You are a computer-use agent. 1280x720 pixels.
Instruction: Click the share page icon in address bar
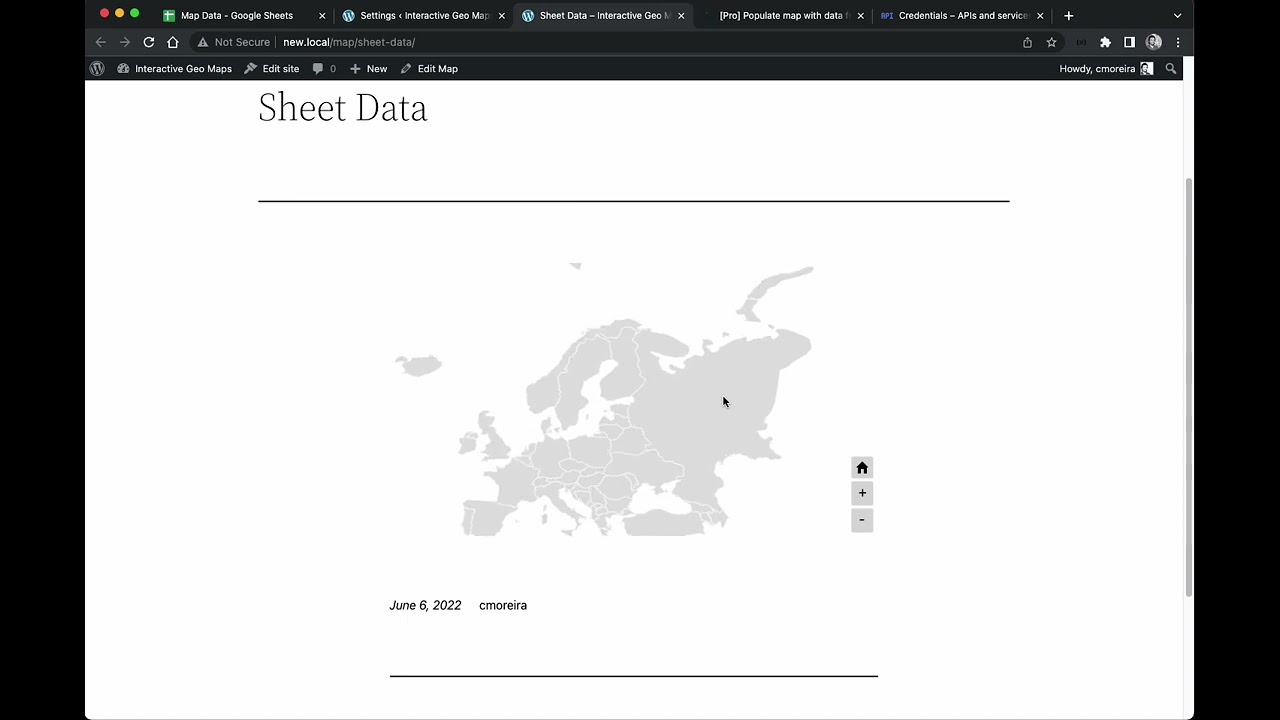click(x=1027, y=42)
